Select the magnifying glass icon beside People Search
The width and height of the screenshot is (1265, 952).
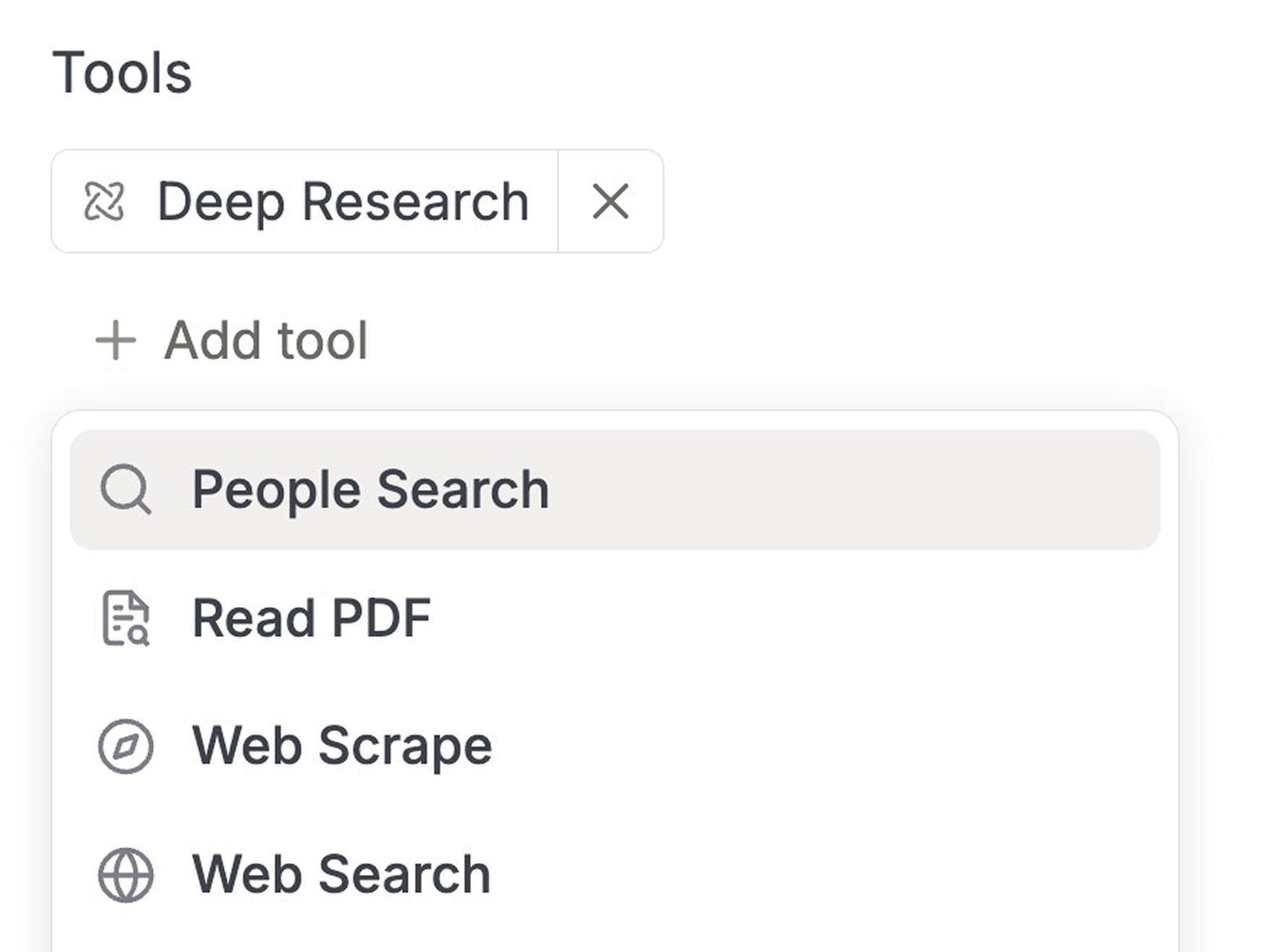[x=127, y=490]
